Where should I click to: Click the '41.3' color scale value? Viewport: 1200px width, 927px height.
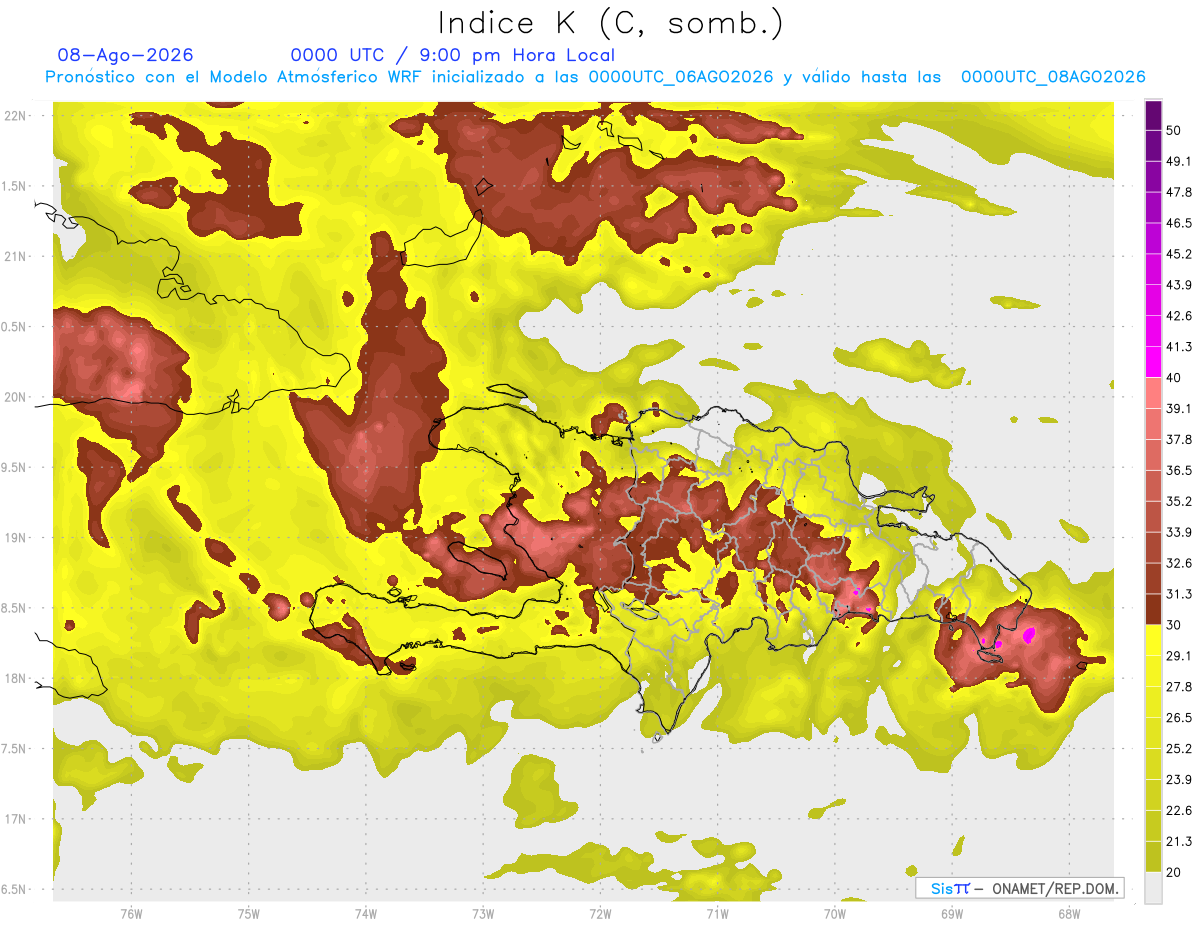1179,347
